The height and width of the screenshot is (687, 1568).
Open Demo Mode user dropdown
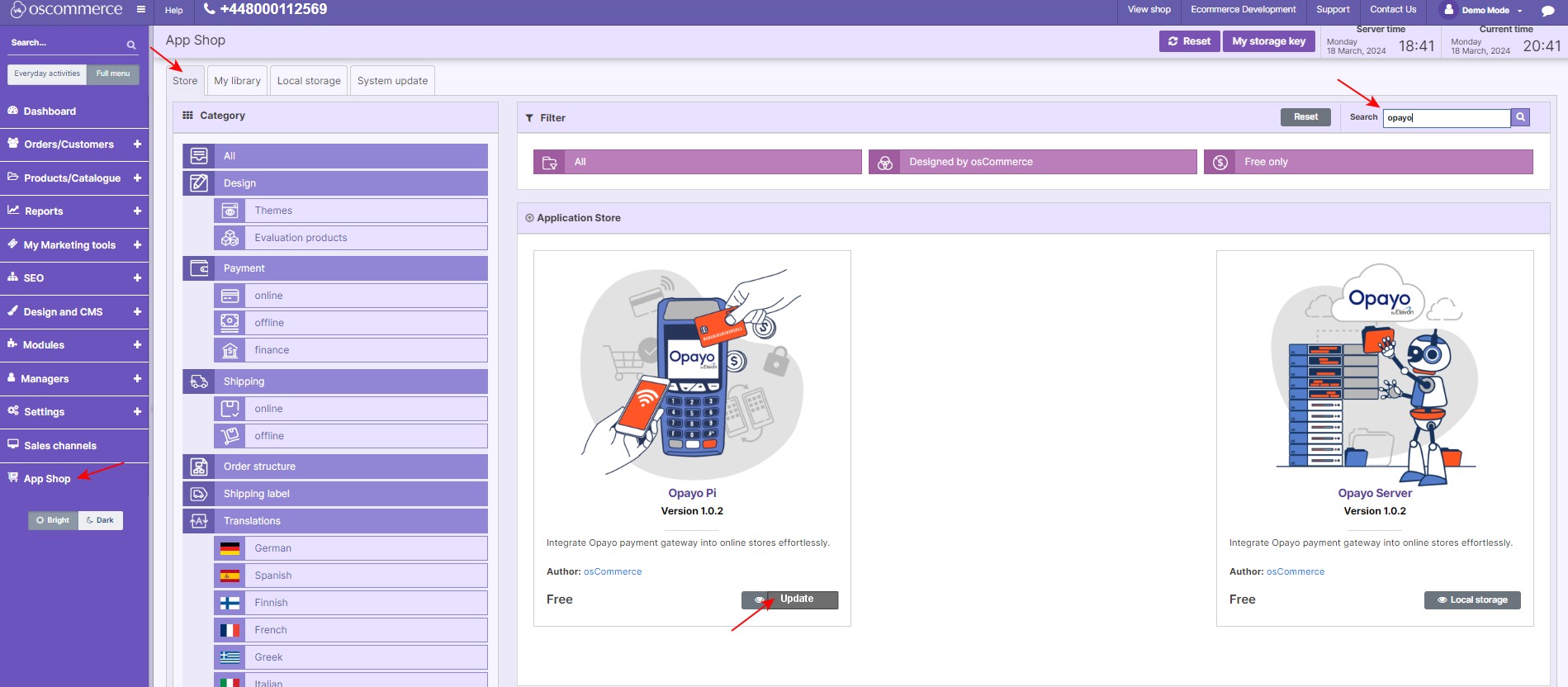pyautogui.click(x=1484, y=10)
